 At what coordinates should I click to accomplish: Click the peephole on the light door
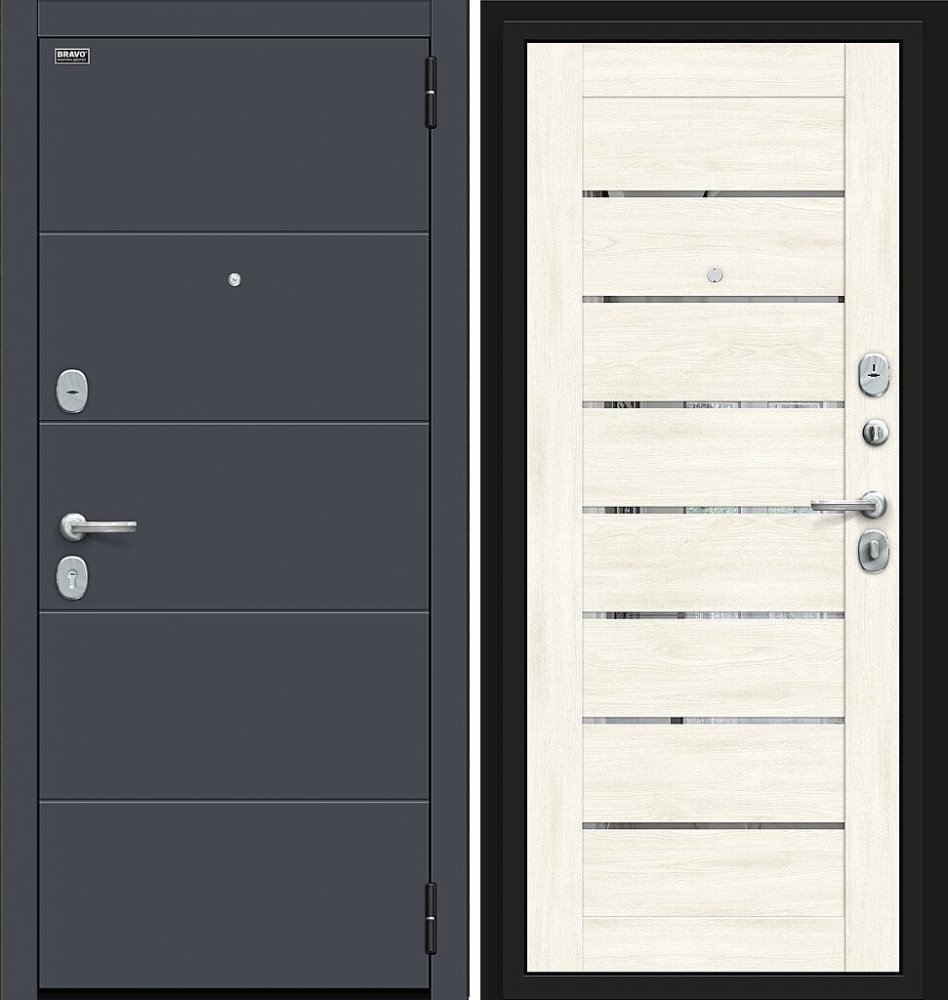pyautogui.click(x=714, y=275)
